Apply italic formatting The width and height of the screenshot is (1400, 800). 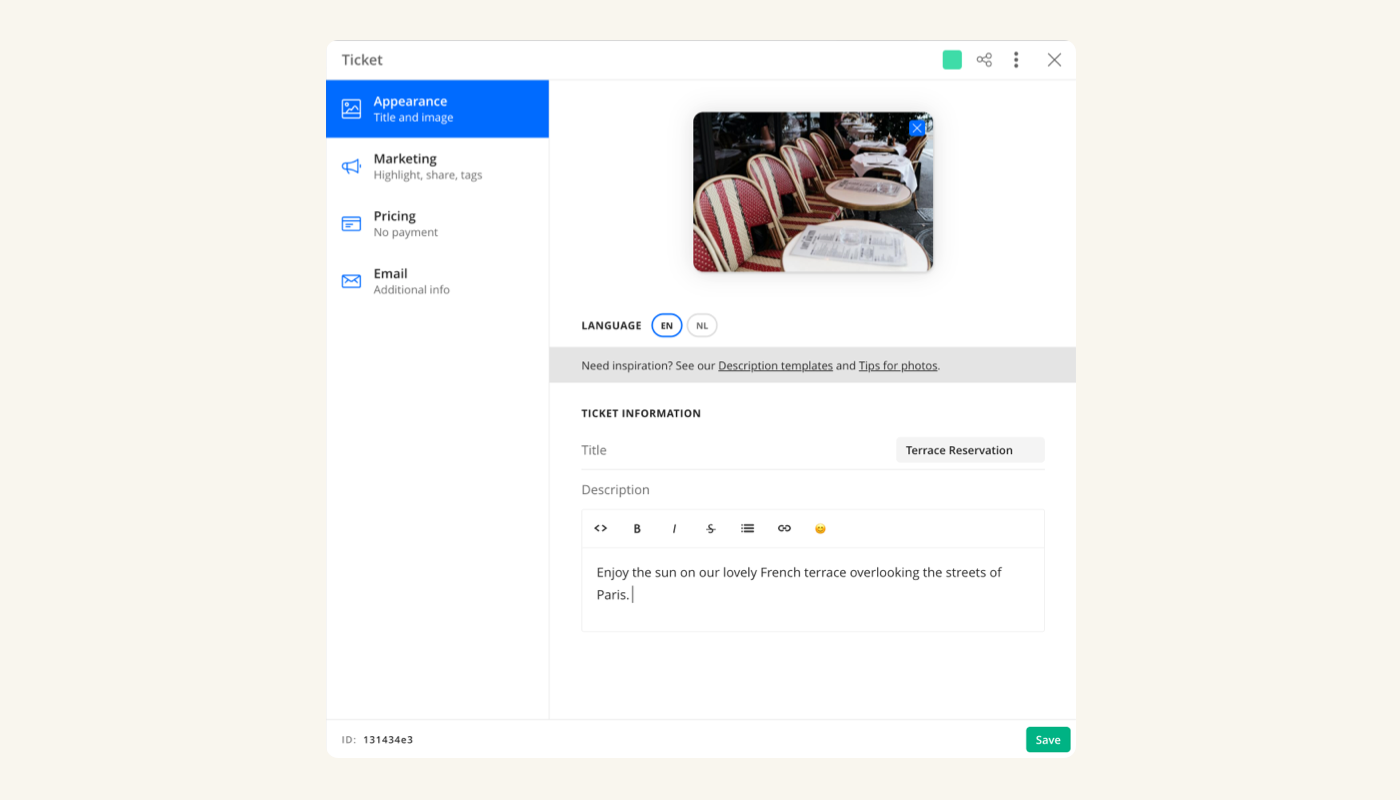tap(674, 529)
